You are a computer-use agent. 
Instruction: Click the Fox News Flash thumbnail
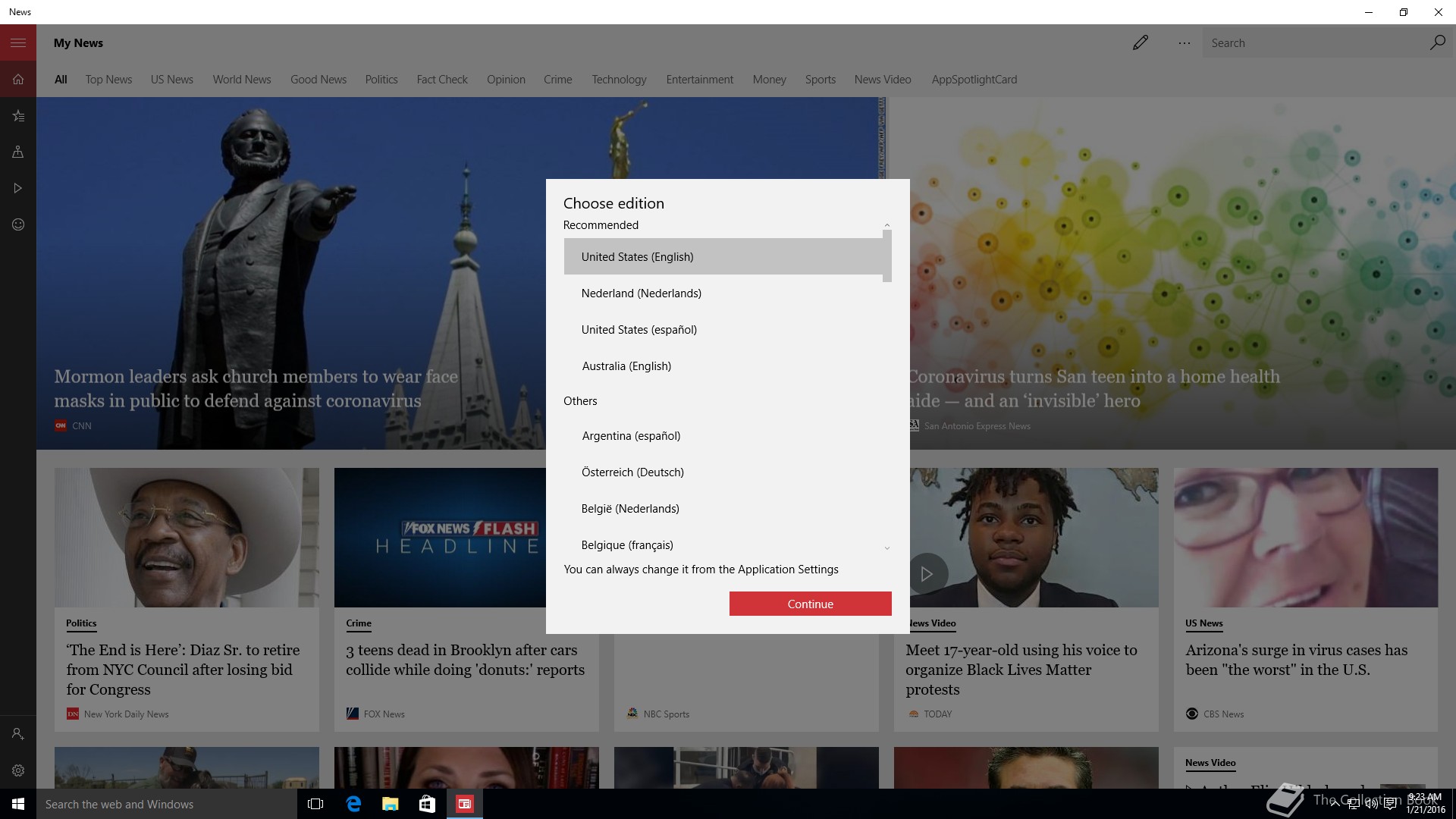[440, 537]
